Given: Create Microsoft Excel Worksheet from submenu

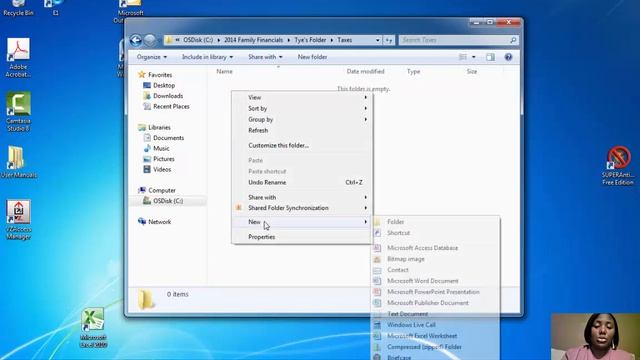Looking at the screenshot, I should (436, 336).
